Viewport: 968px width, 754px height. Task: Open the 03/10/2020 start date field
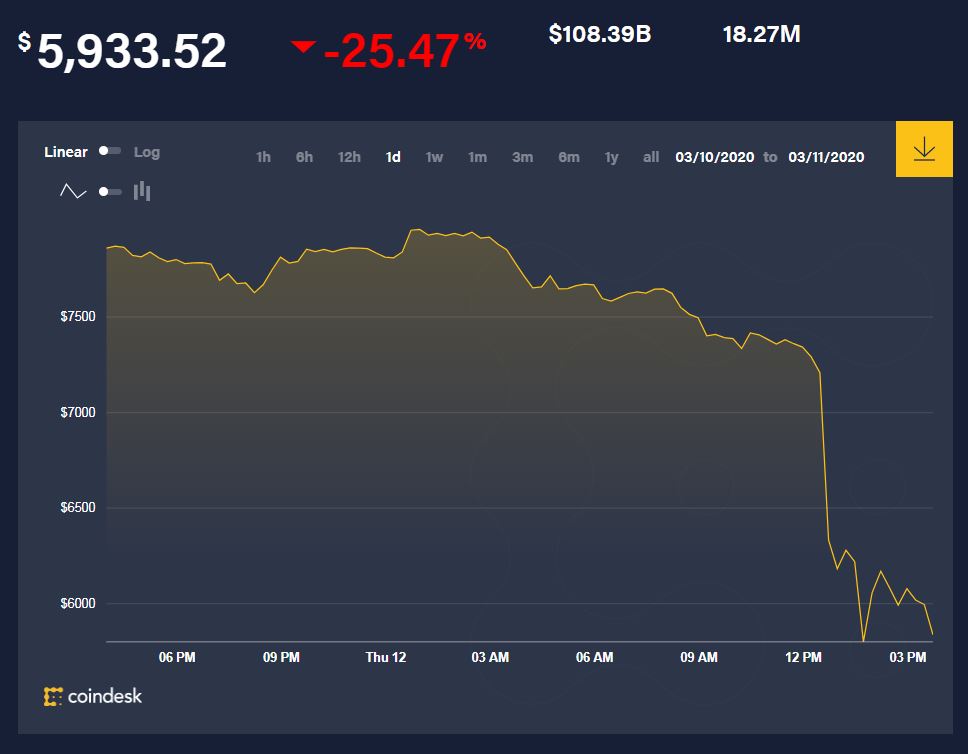pyautogui.click(x=713, y=157)
